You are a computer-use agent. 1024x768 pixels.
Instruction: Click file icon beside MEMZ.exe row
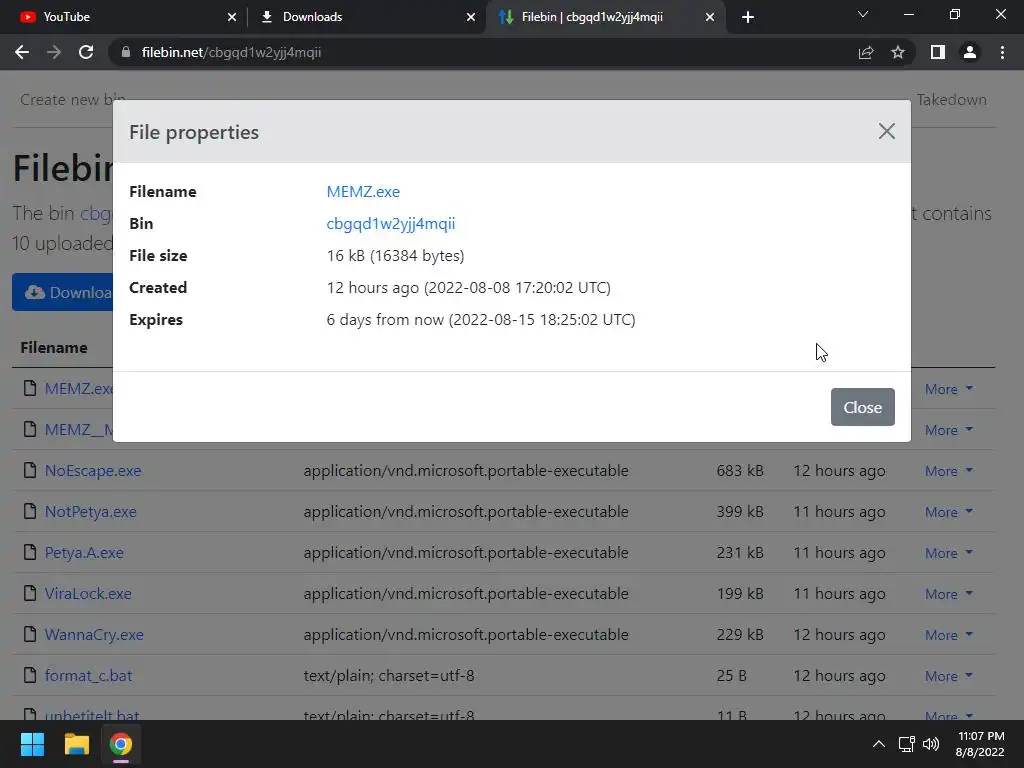30,388
